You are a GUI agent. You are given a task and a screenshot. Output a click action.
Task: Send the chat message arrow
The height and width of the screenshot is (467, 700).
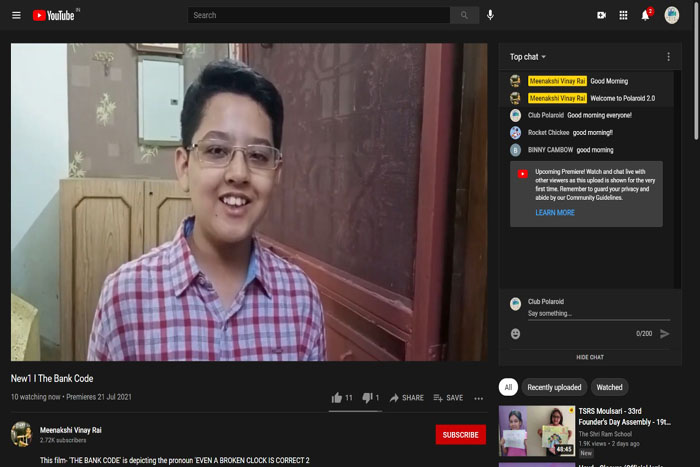(x=664, y=334)
